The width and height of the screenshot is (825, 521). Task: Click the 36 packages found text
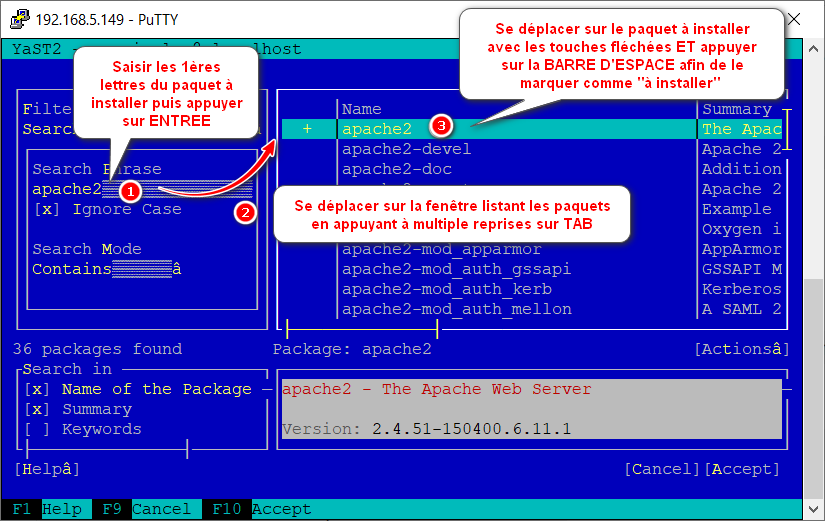(x=97, y=349)
